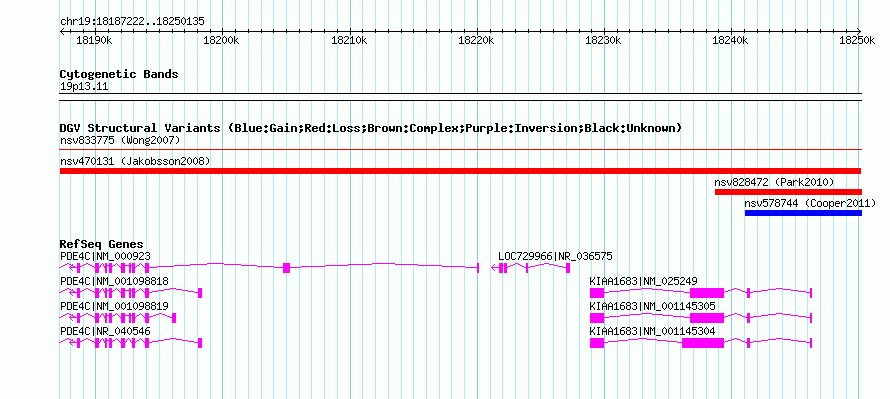The image size is (890, 399).
Task: Select transcript label PDE4C|NM_000923
Action: point(105,257)
